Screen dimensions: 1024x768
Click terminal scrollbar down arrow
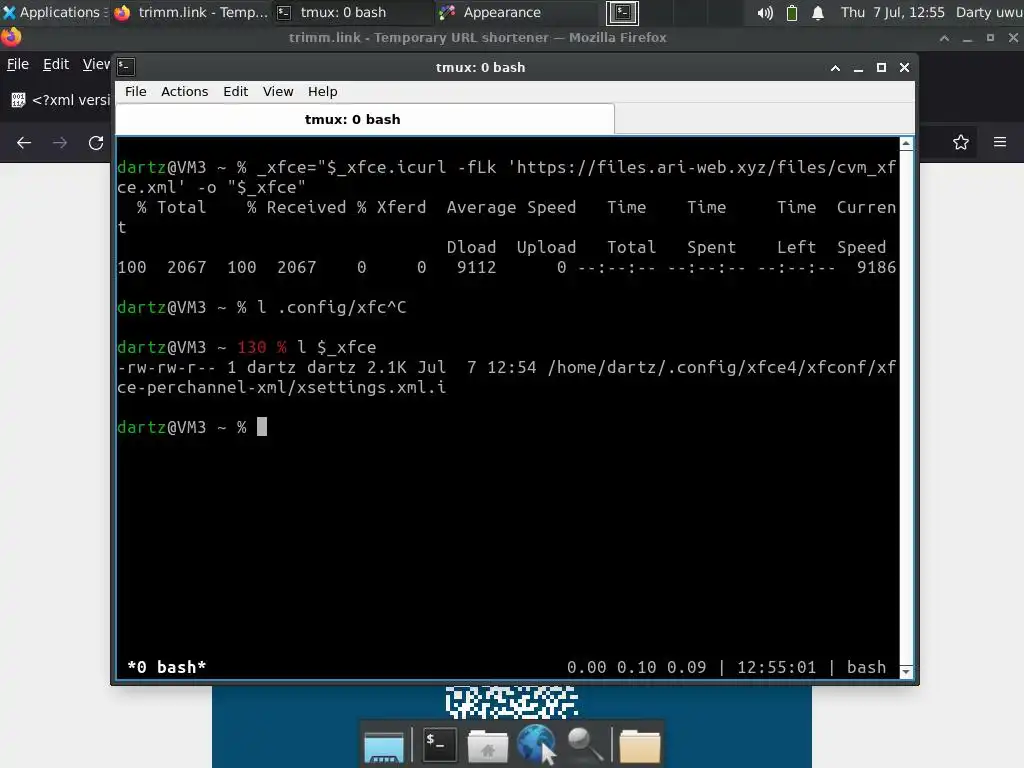[x=906, y=672]
